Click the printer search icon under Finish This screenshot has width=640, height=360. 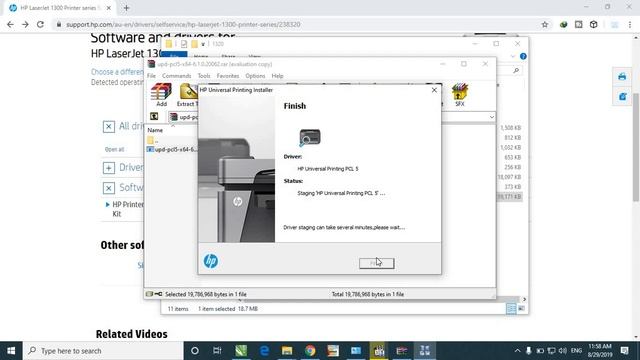click(309, 138)
